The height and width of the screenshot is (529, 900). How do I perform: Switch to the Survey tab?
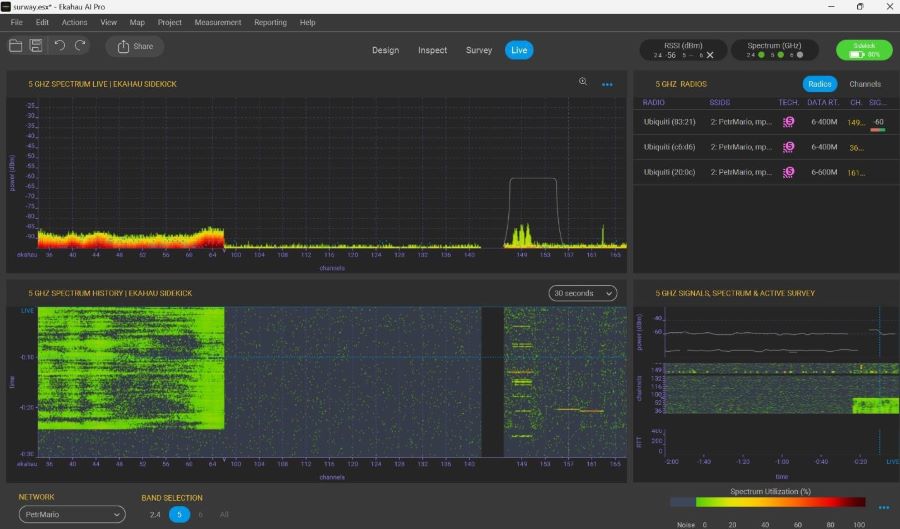(479, 50)
